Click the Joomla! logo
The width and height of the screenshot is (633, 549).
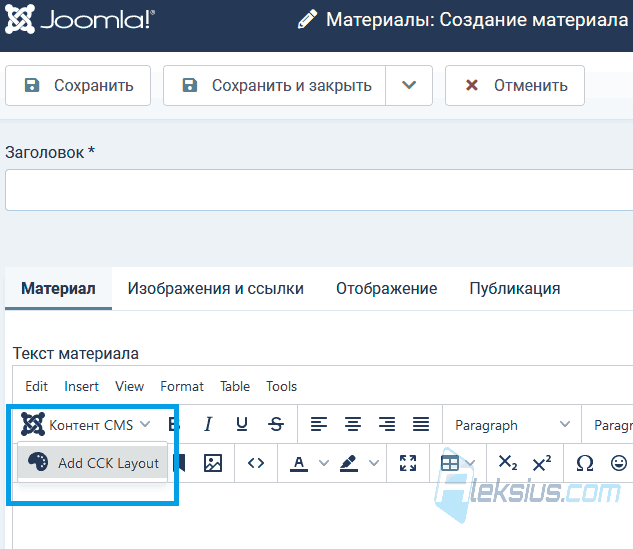tap(80, 19)
